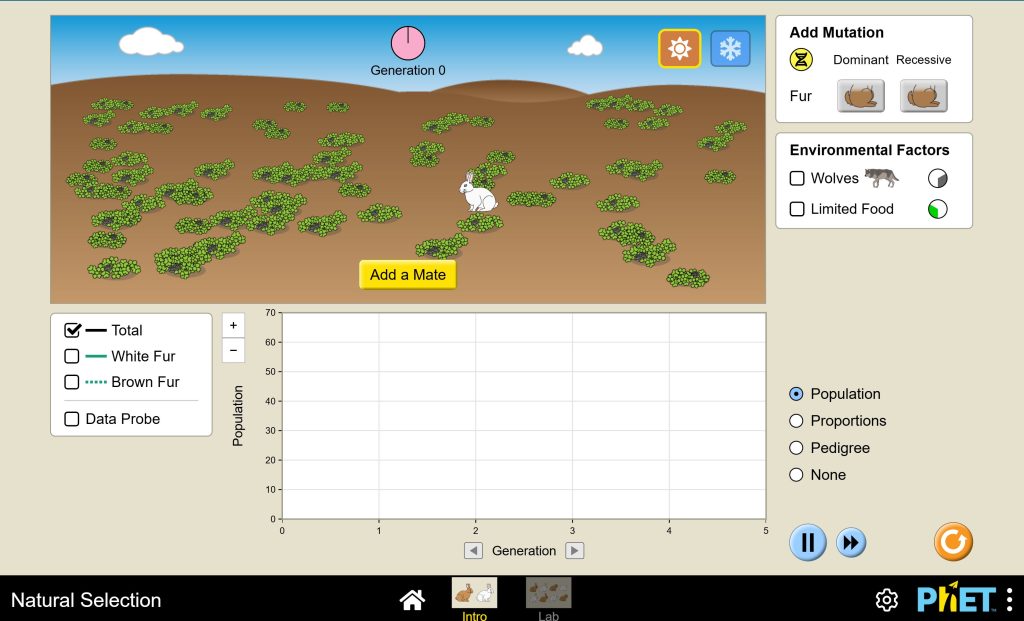Open the settings gear icon
1024x621 pixels.
(886, 599)
